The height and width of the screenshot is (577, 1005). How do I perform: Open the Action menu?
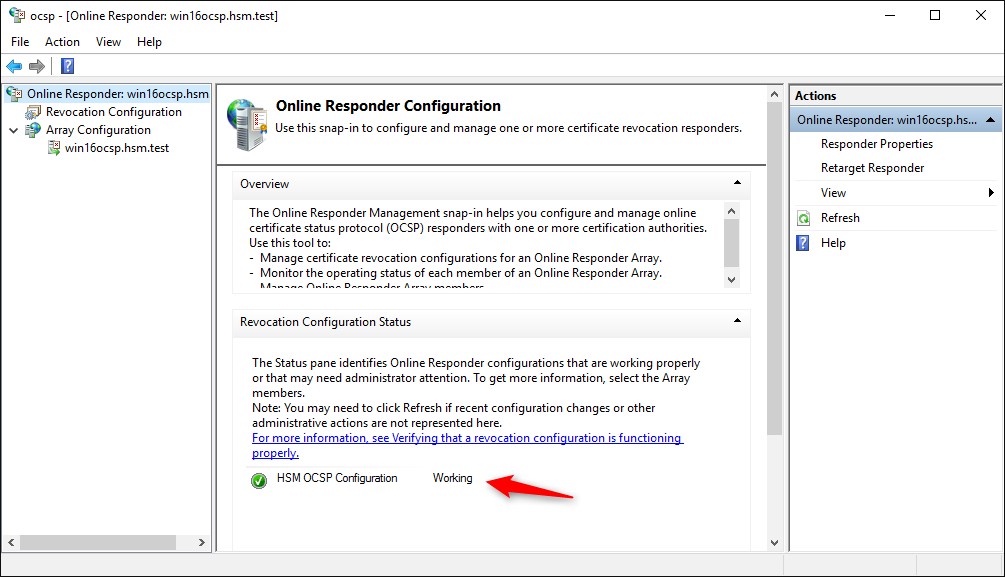pos(62,42)
